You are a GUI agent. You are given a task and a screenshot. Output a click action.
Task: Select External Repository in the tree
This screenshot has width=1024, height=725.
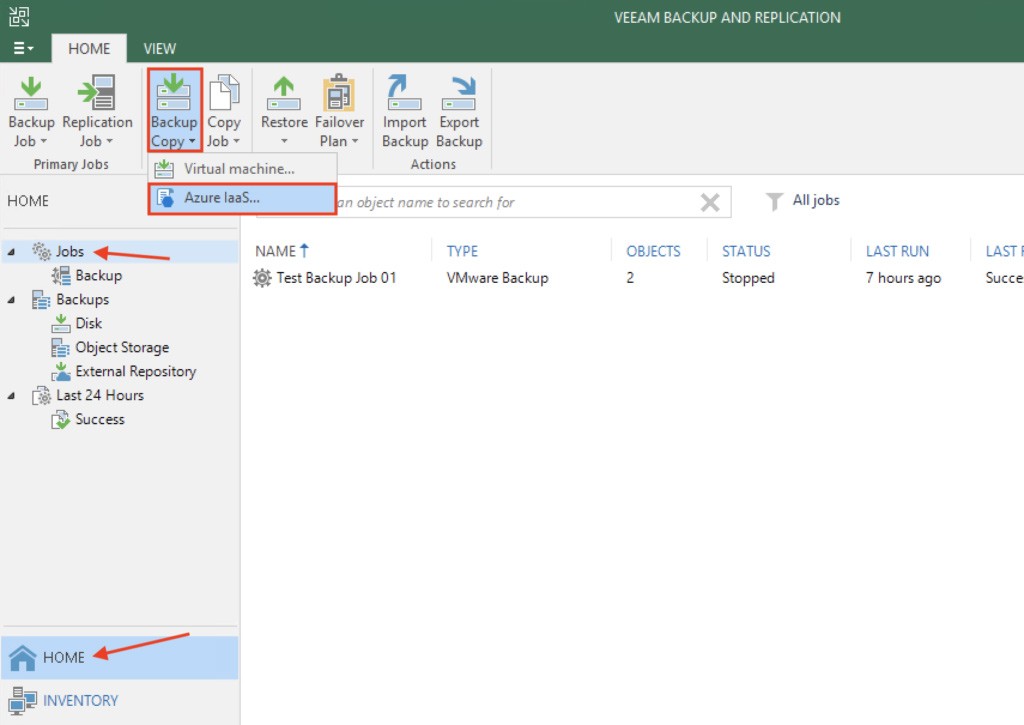[x=136, y=372]
